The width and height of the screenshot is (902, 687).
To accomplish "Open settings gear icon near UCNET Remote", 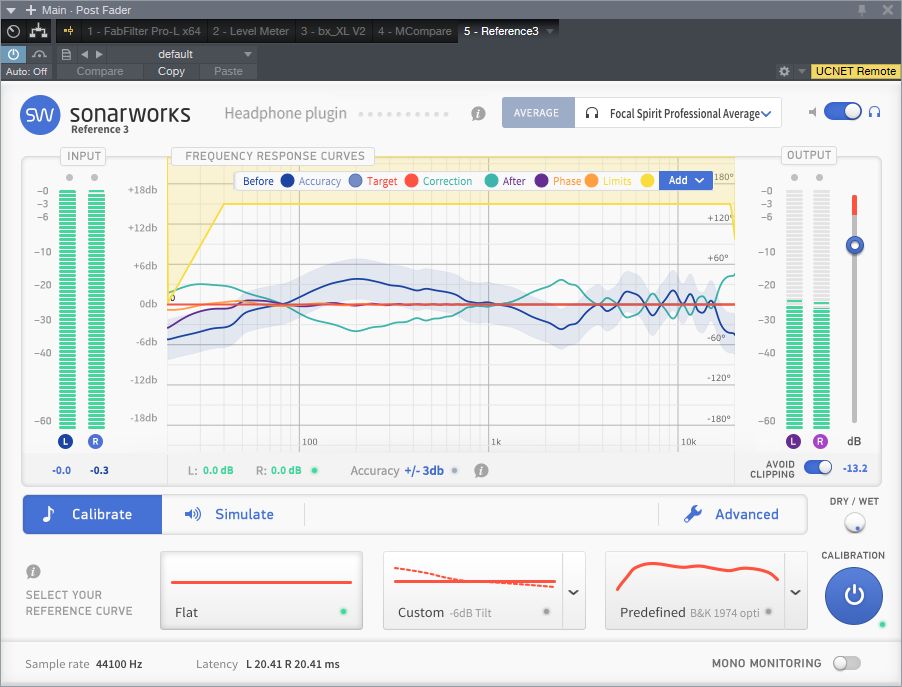I will (784, 71).
